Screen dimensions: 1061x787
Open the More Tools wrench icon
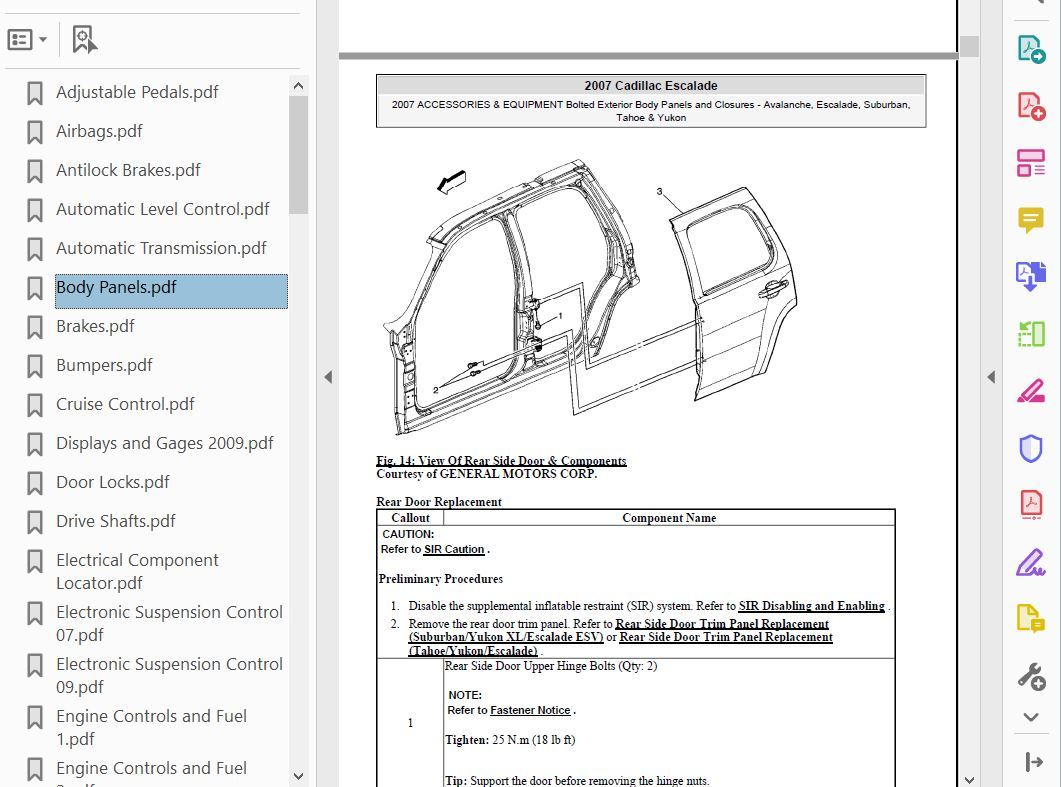click(x=1032, y=676)
